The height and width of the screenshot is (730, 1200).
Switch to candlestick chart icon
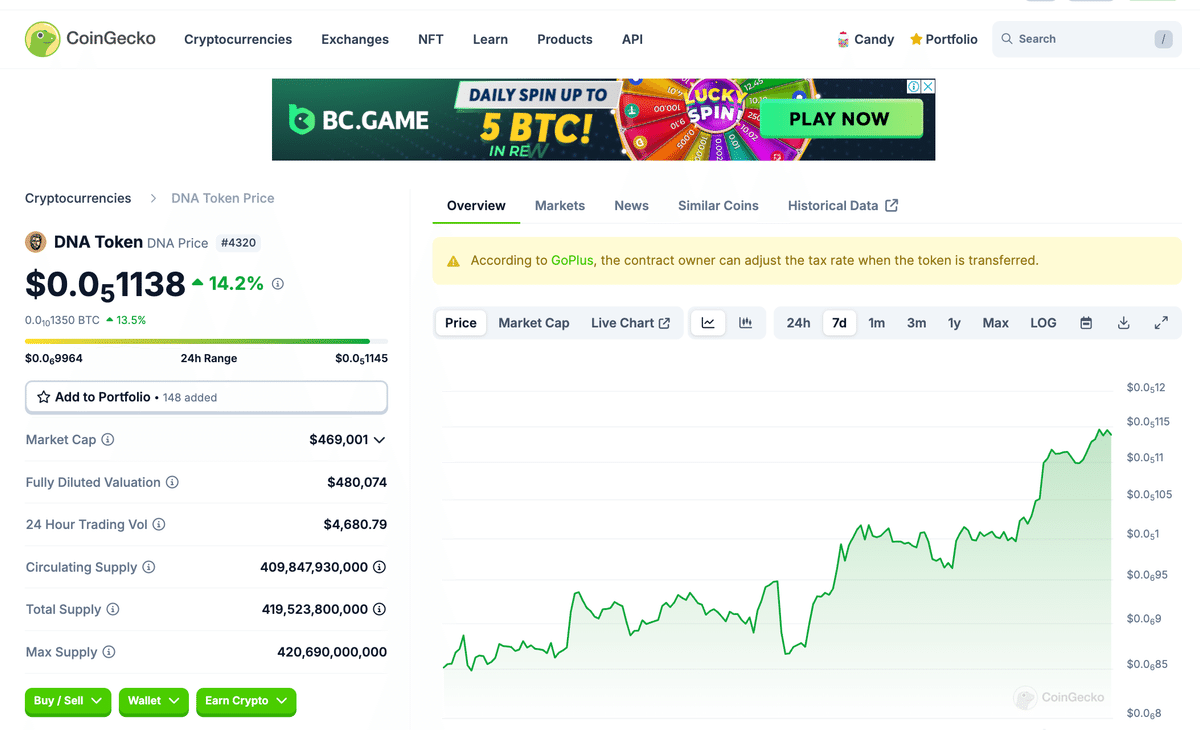pyautogui.click(x=745, y=323)
